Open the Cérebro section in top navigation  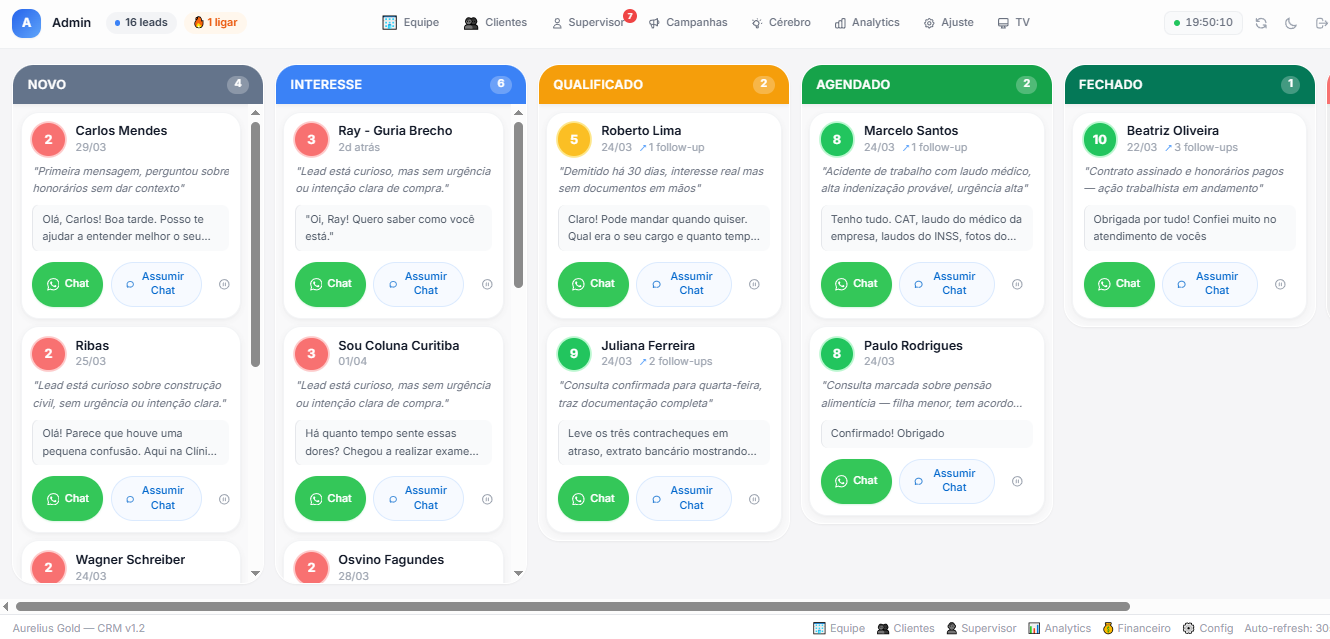click(781, 21)
